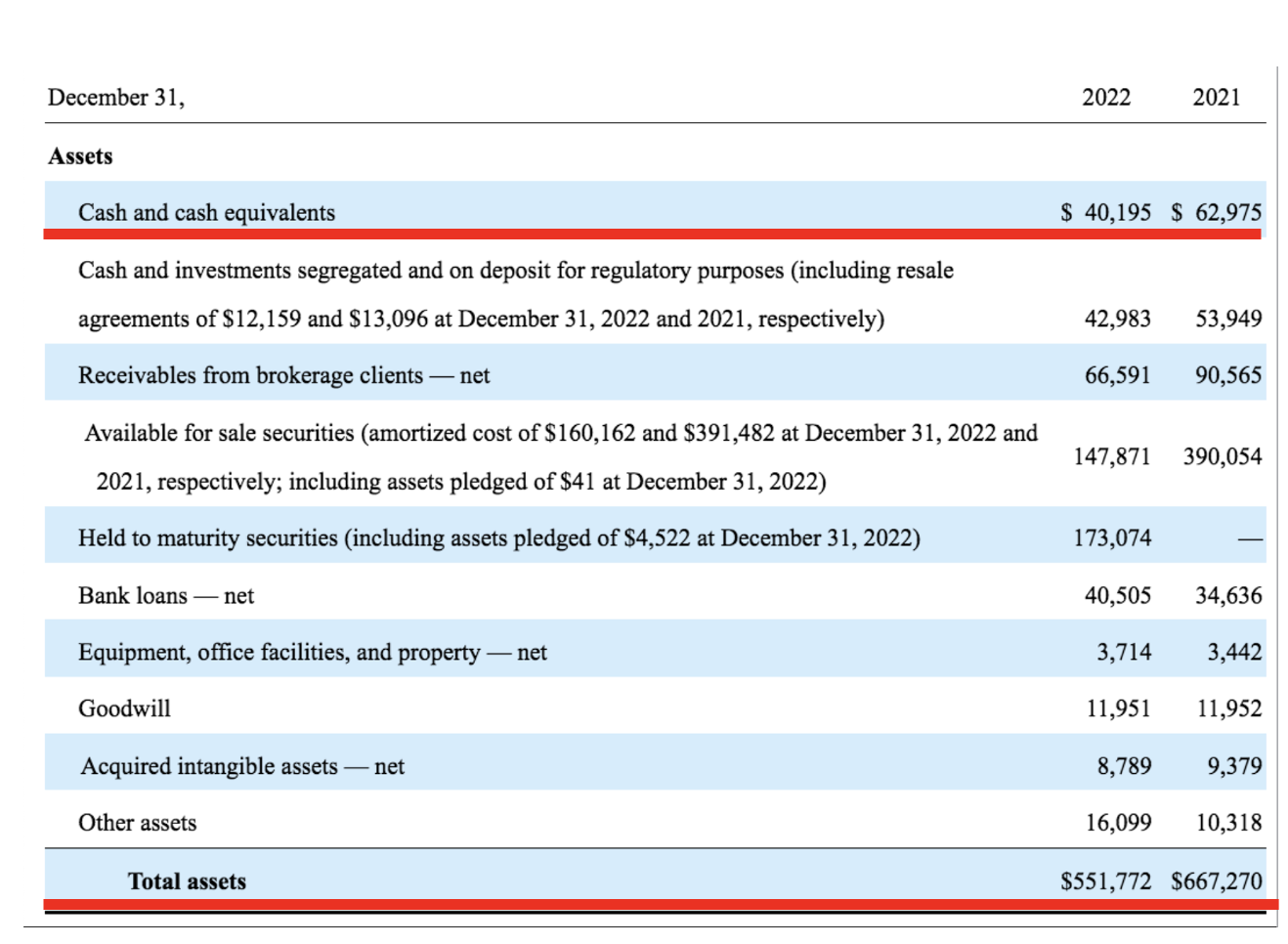Click the 'Cash and cash equivalents' label
The height and width of the screenshot is (944, 1288).
[206, 213]
